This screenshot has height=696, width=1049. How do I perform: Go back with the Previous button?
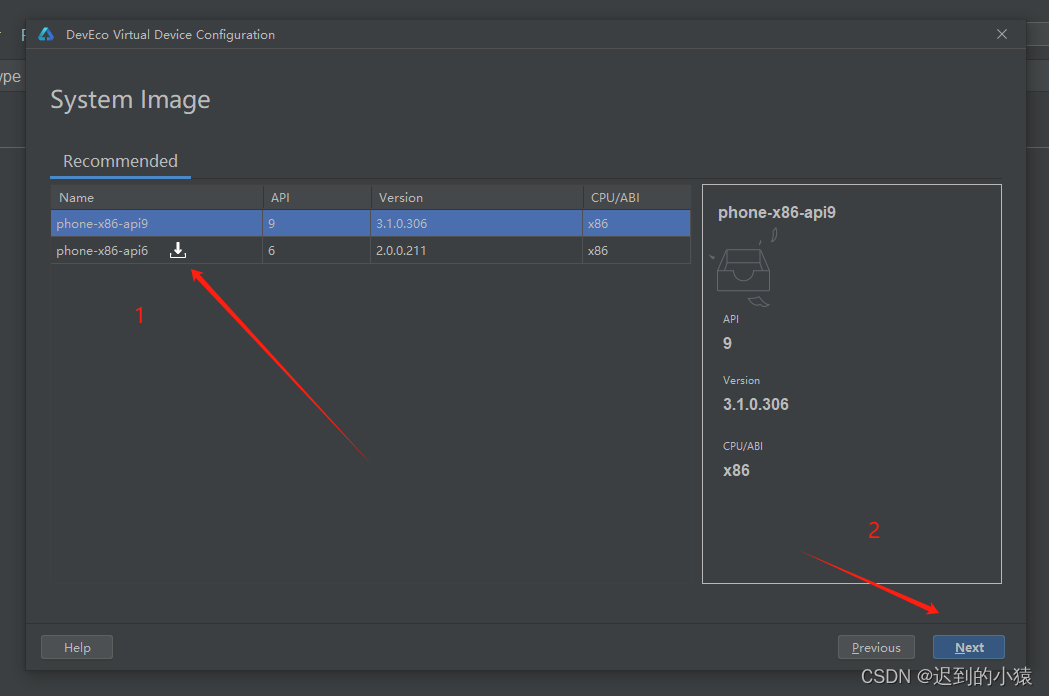pyautogui.click(x=876, y=647)
